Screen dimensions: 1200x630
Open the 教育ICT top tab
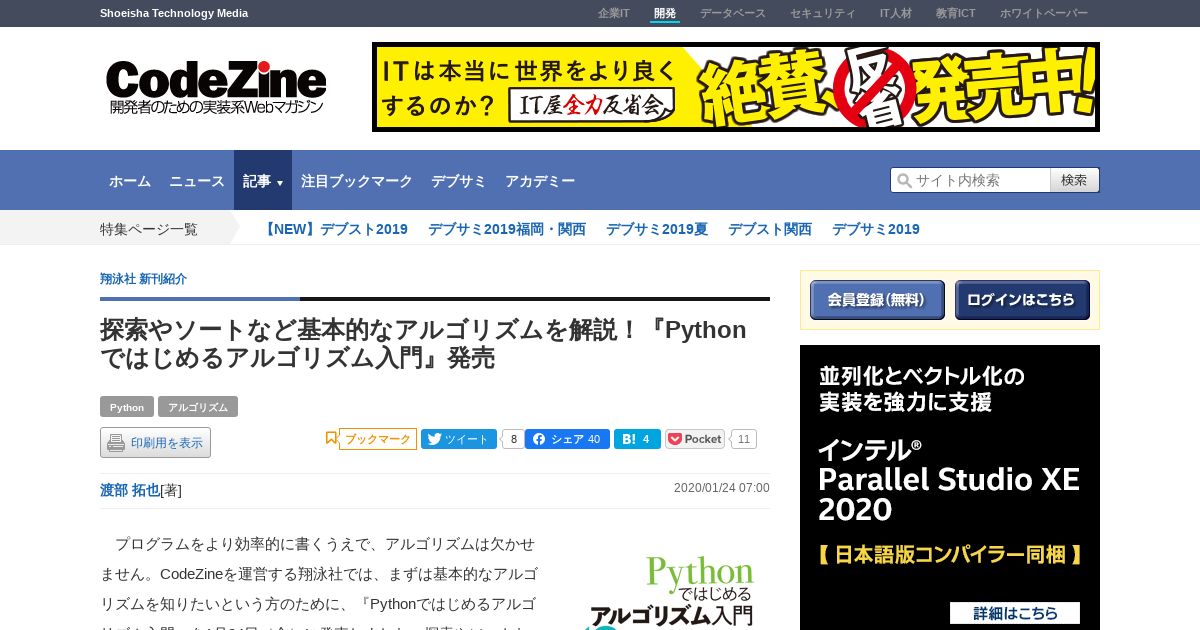coord(956,13)
